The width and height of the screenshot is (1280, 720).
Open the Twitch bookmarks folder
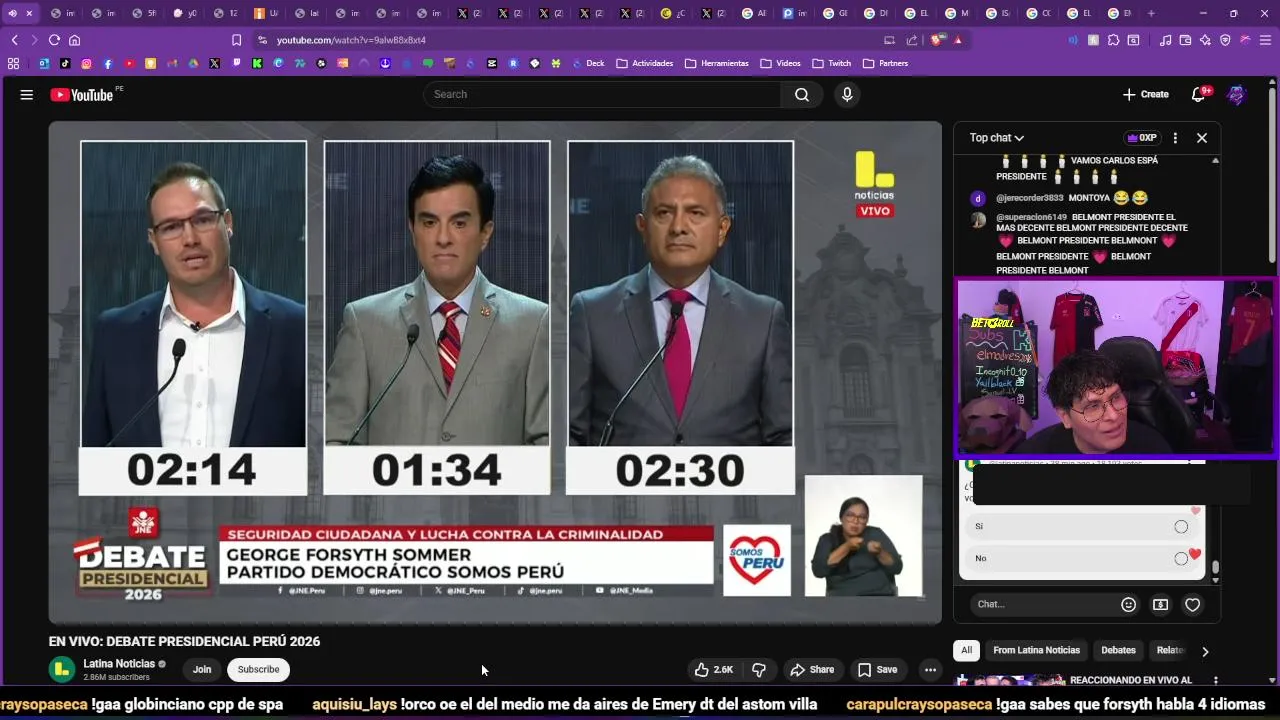pyautogui.click(x=832, y=63)
